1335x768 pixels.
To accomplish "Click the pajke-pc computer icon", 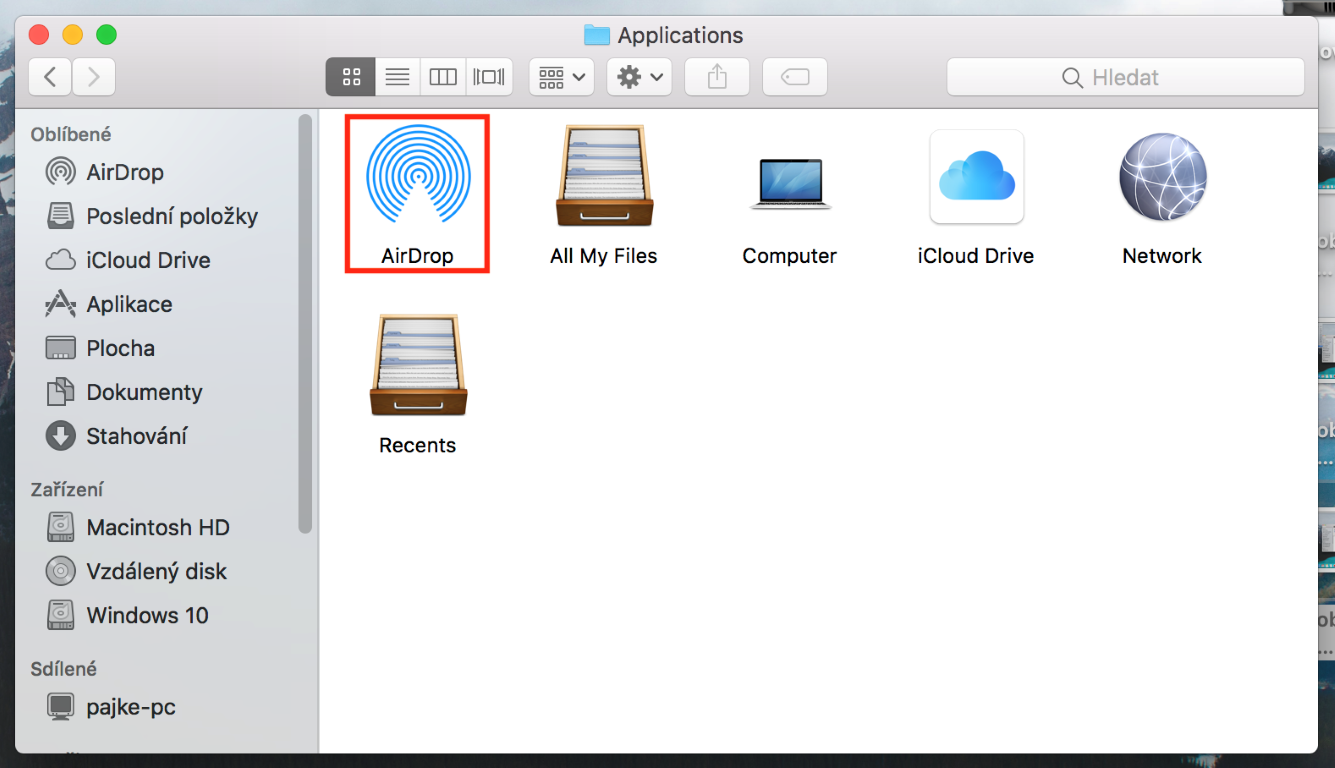I will pyautogui.click(x=61, y=707).
